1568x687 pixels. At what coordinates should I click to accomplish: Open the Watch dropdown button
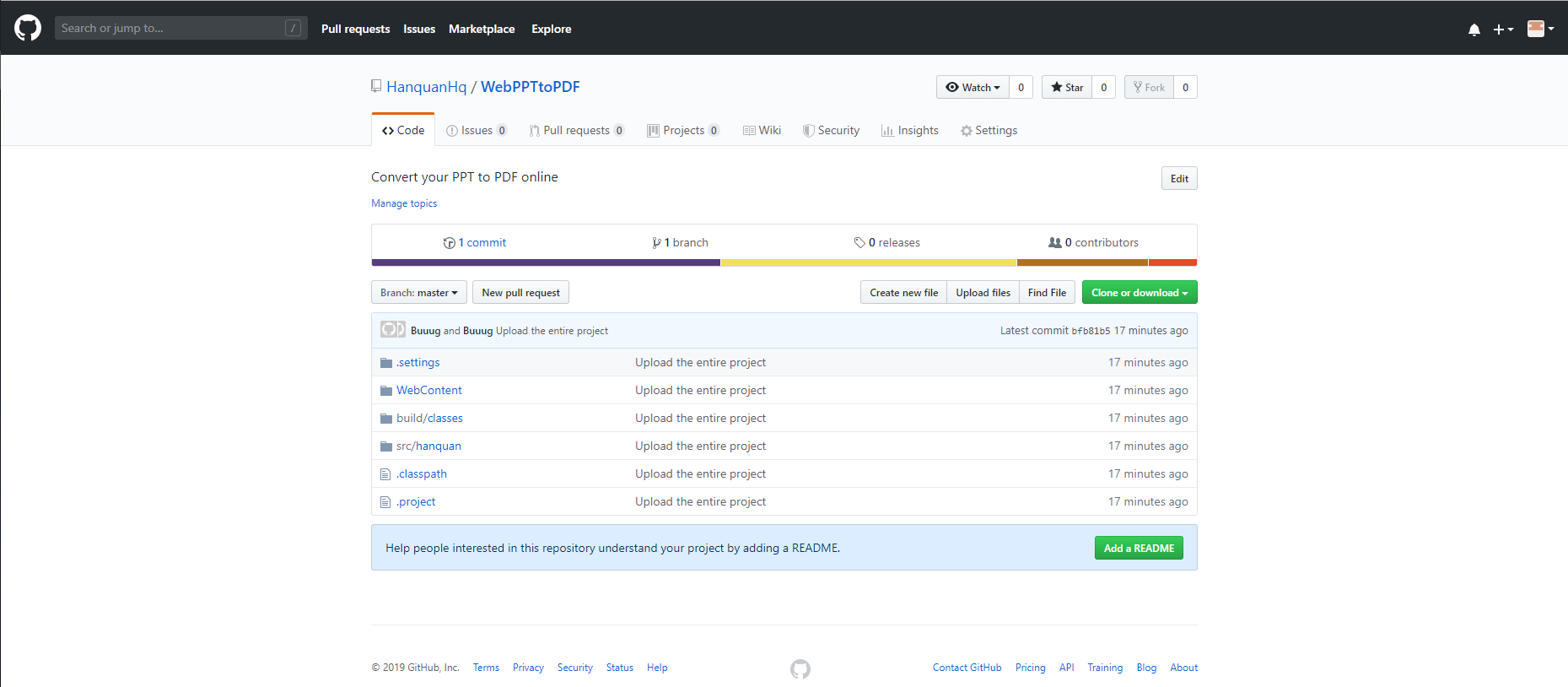click(973, 87)
